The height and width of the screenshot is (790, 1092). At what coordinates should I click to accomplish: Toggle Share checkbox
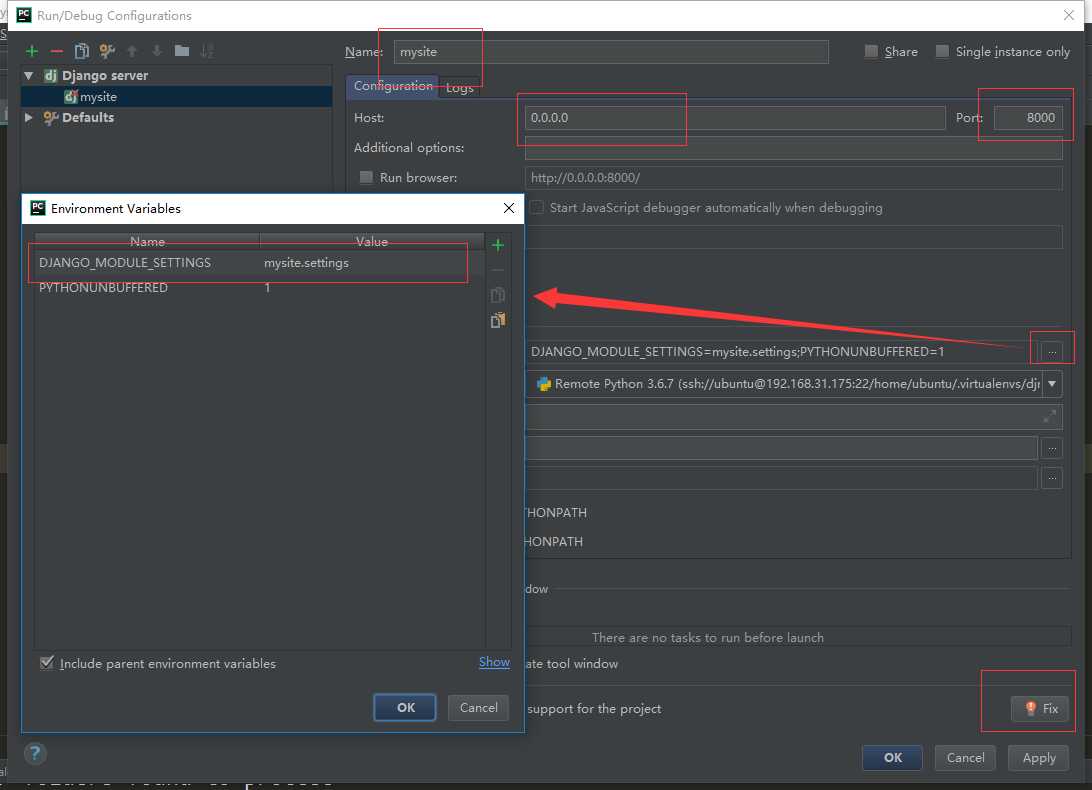tap(871, 52)
